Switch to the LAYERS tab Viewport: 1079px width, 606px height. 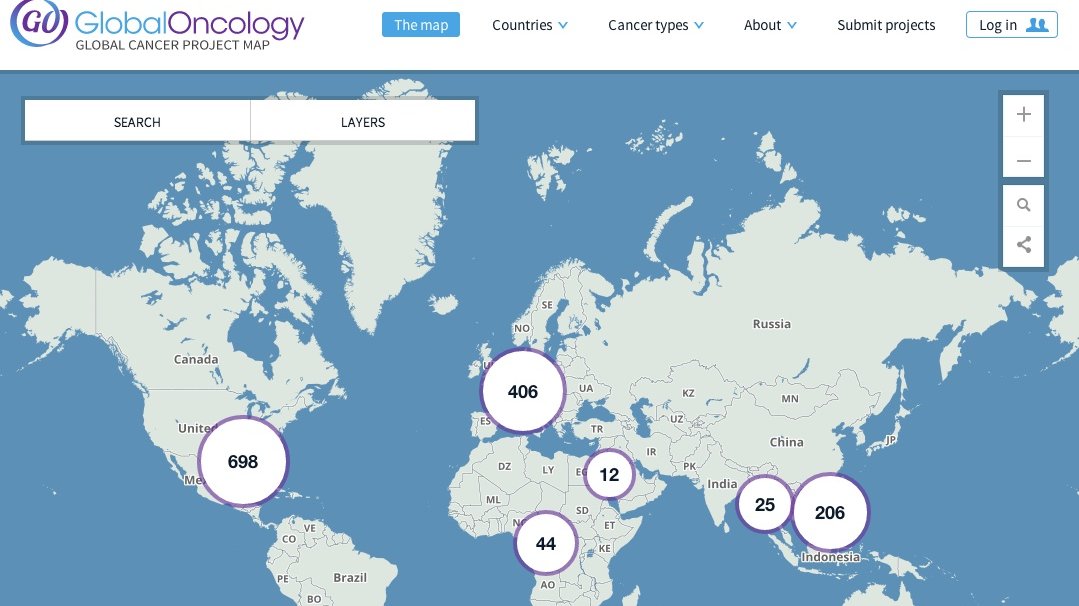(x=363, y=121)
